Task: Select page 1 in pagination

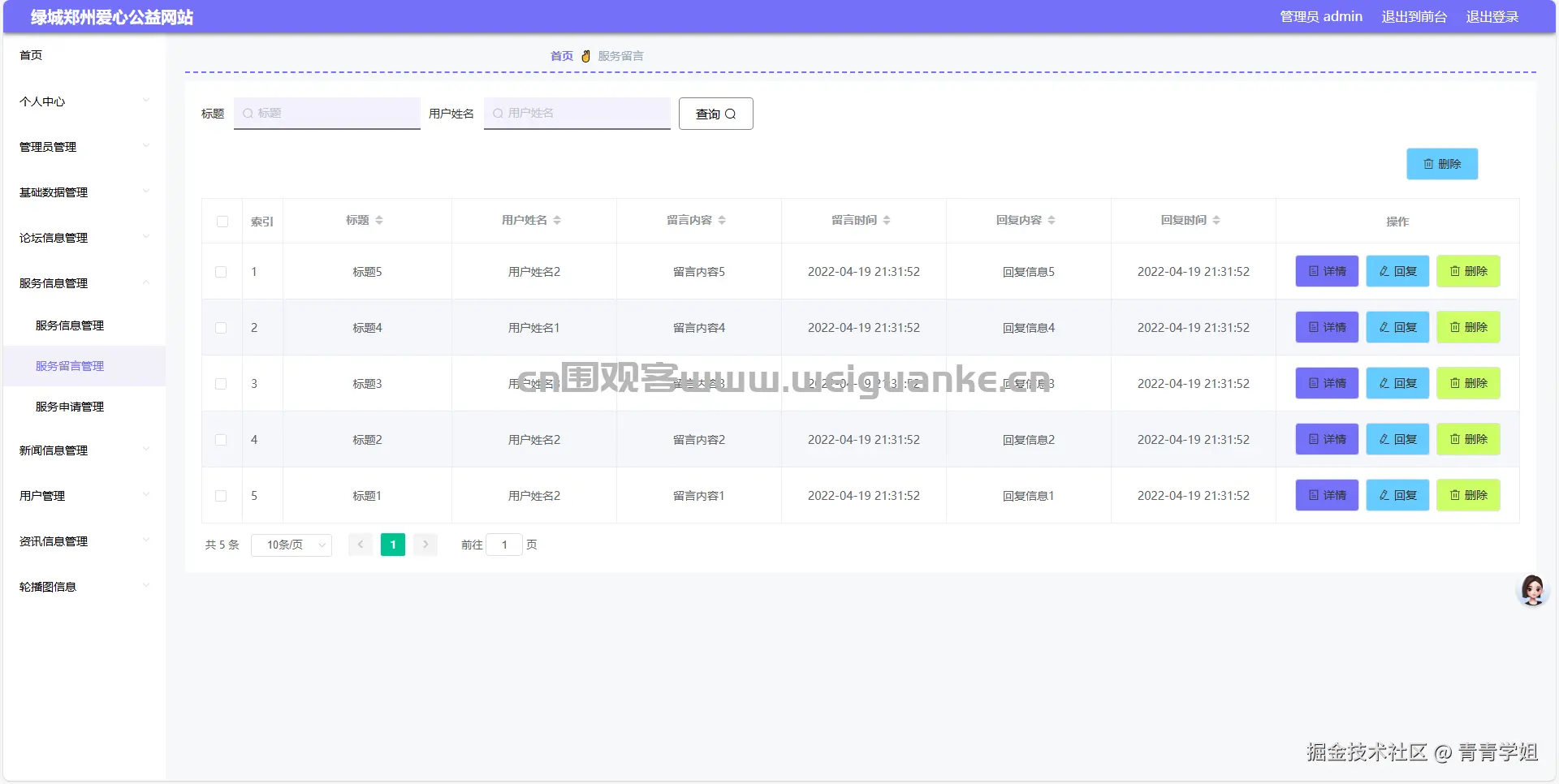Action: tap(393, 545)
